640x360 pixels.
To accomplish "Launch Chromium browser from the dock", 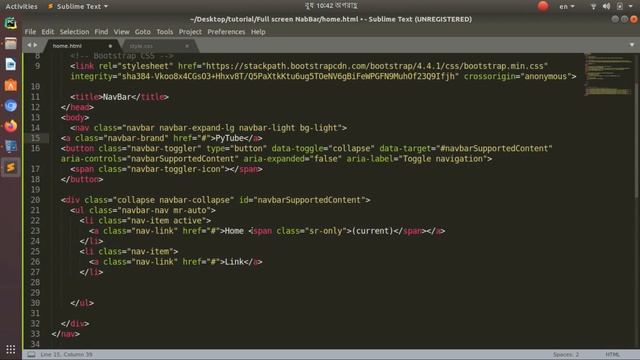I will point(11,106).
